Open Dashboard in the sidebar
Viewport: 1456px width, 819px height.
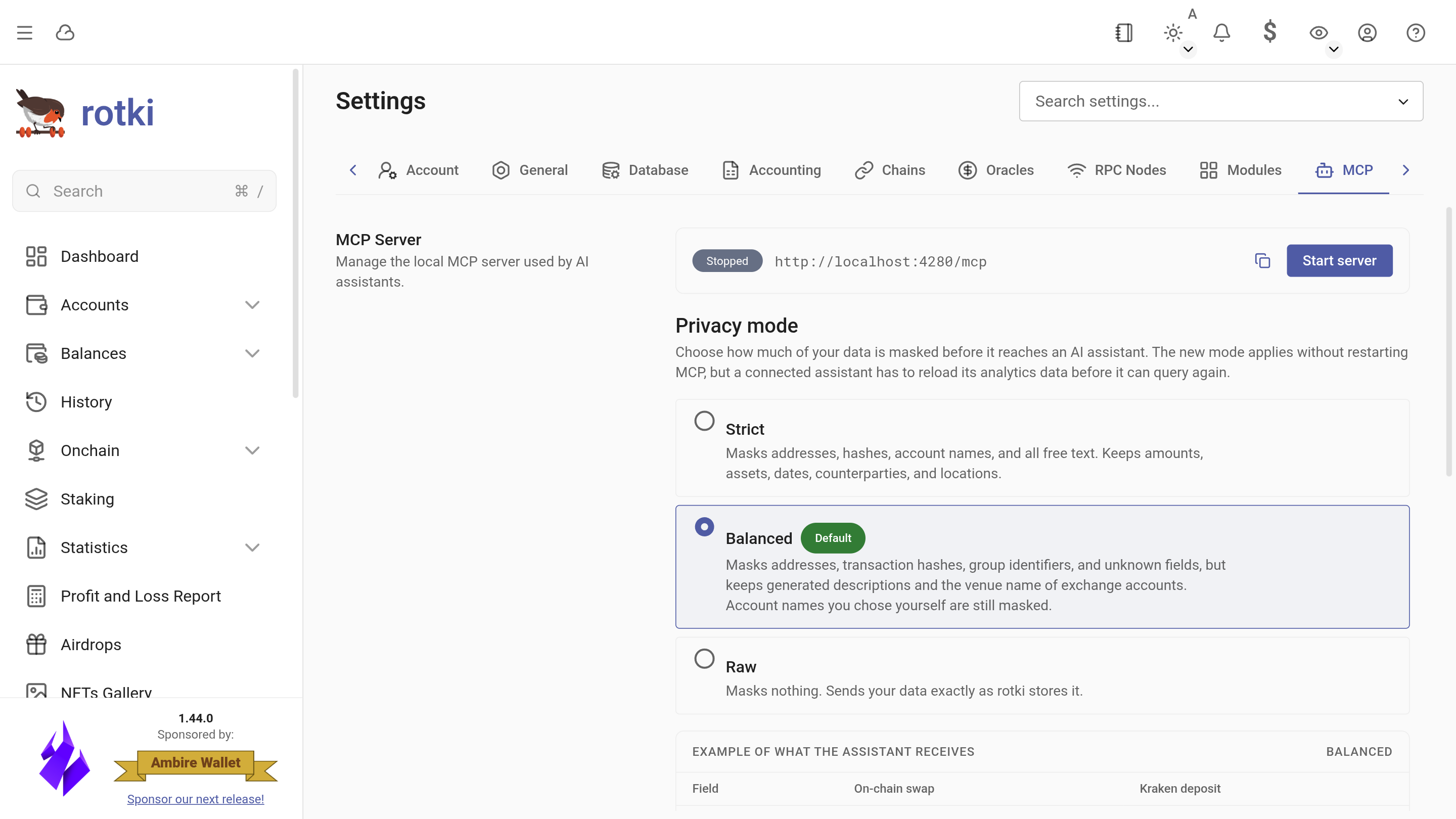(x=145, y=256)
